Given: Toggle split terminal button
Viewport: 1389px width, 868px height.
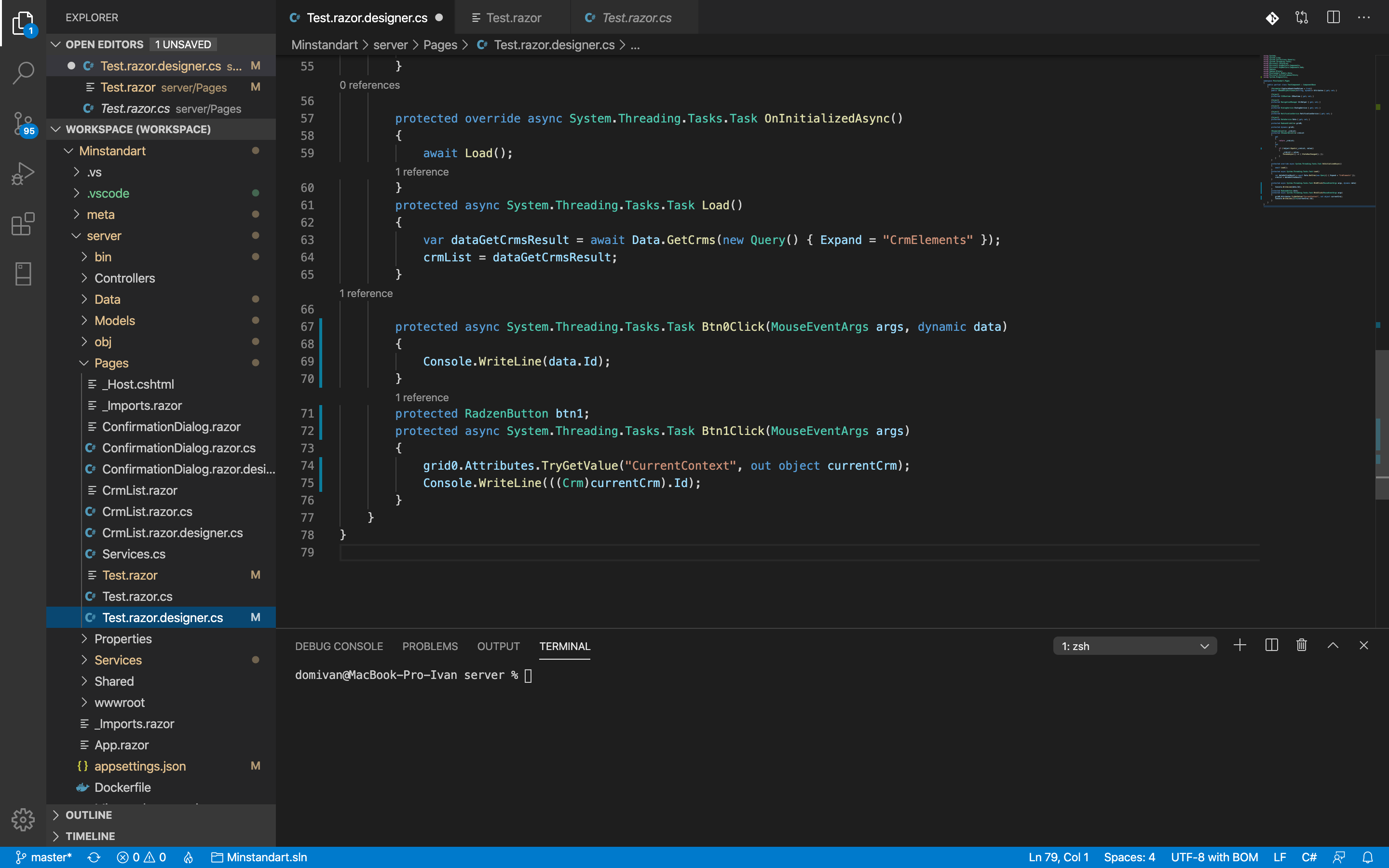Looking at the screenshot, I should (x=1271, y=645).
